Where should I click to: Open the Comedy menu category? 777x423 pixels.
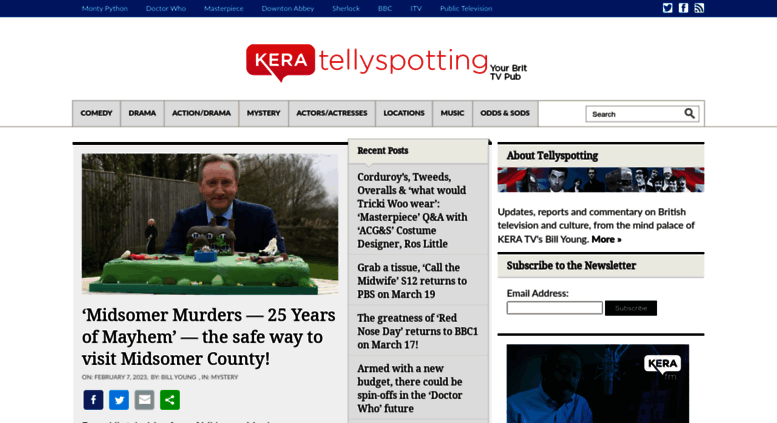tap(97, 113)
